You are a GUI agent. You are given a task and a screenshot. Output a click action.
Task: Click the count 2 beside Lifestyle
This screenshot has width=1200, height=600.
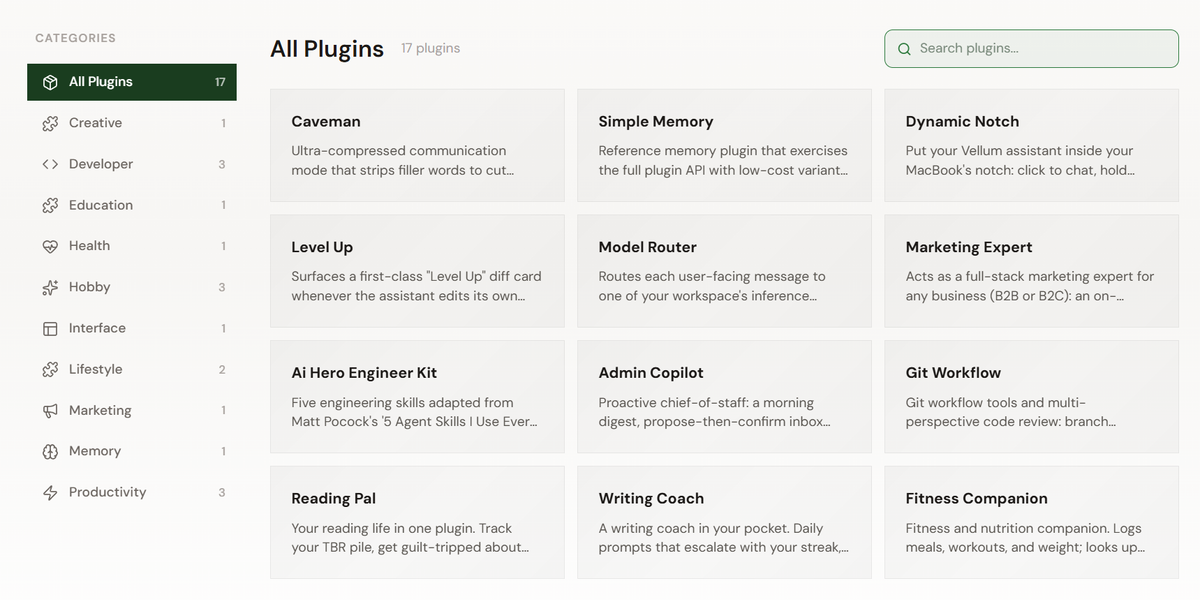tap(222, 370)
